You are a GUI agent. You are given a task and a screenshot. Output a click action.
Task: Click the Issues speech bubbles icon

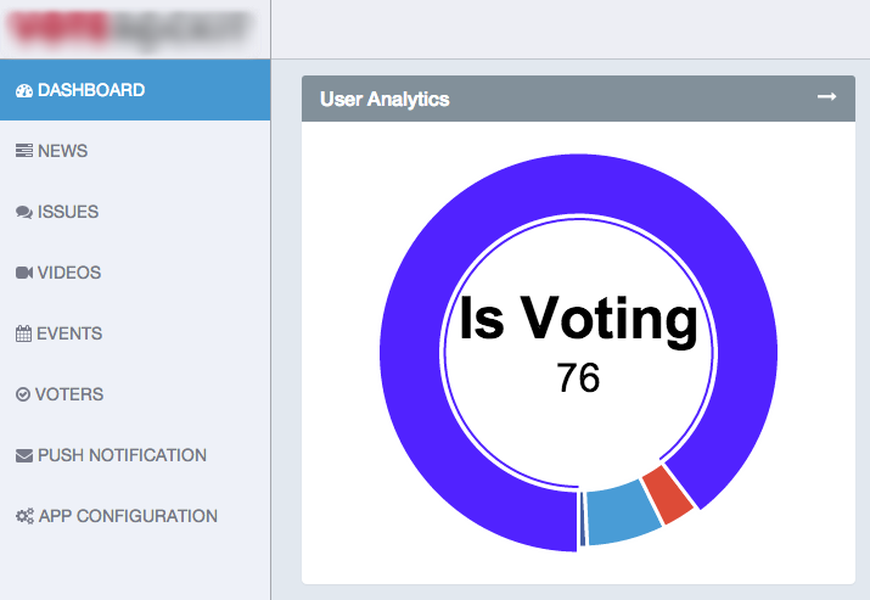tap(24, 212)
